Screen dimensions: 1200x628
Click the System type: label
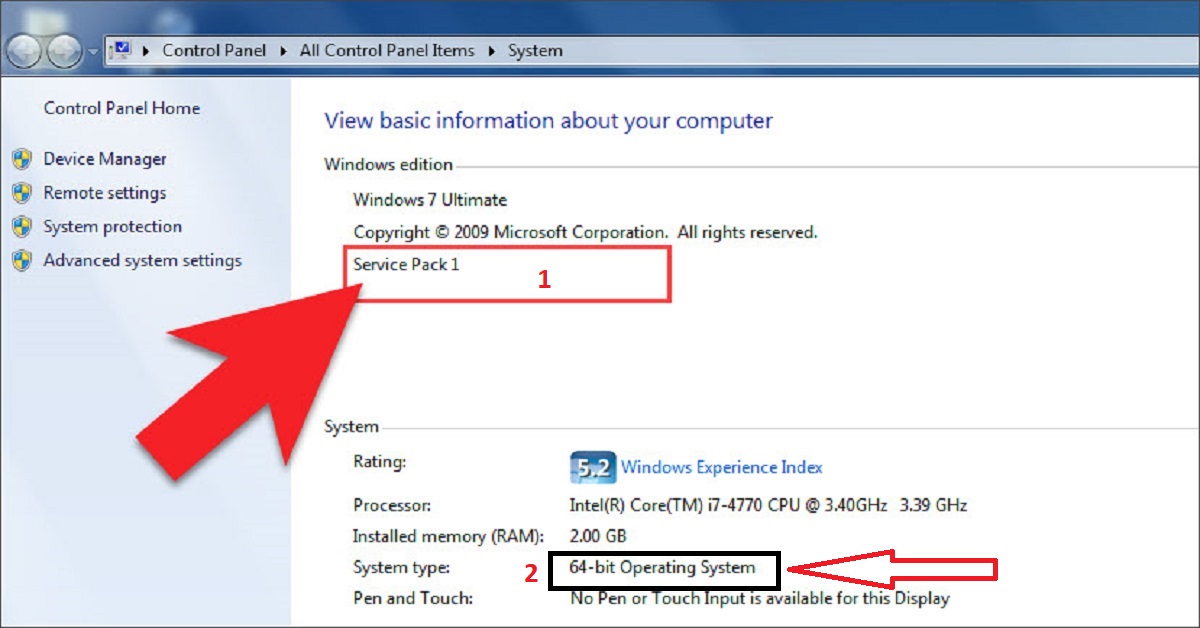click(401, 568)
